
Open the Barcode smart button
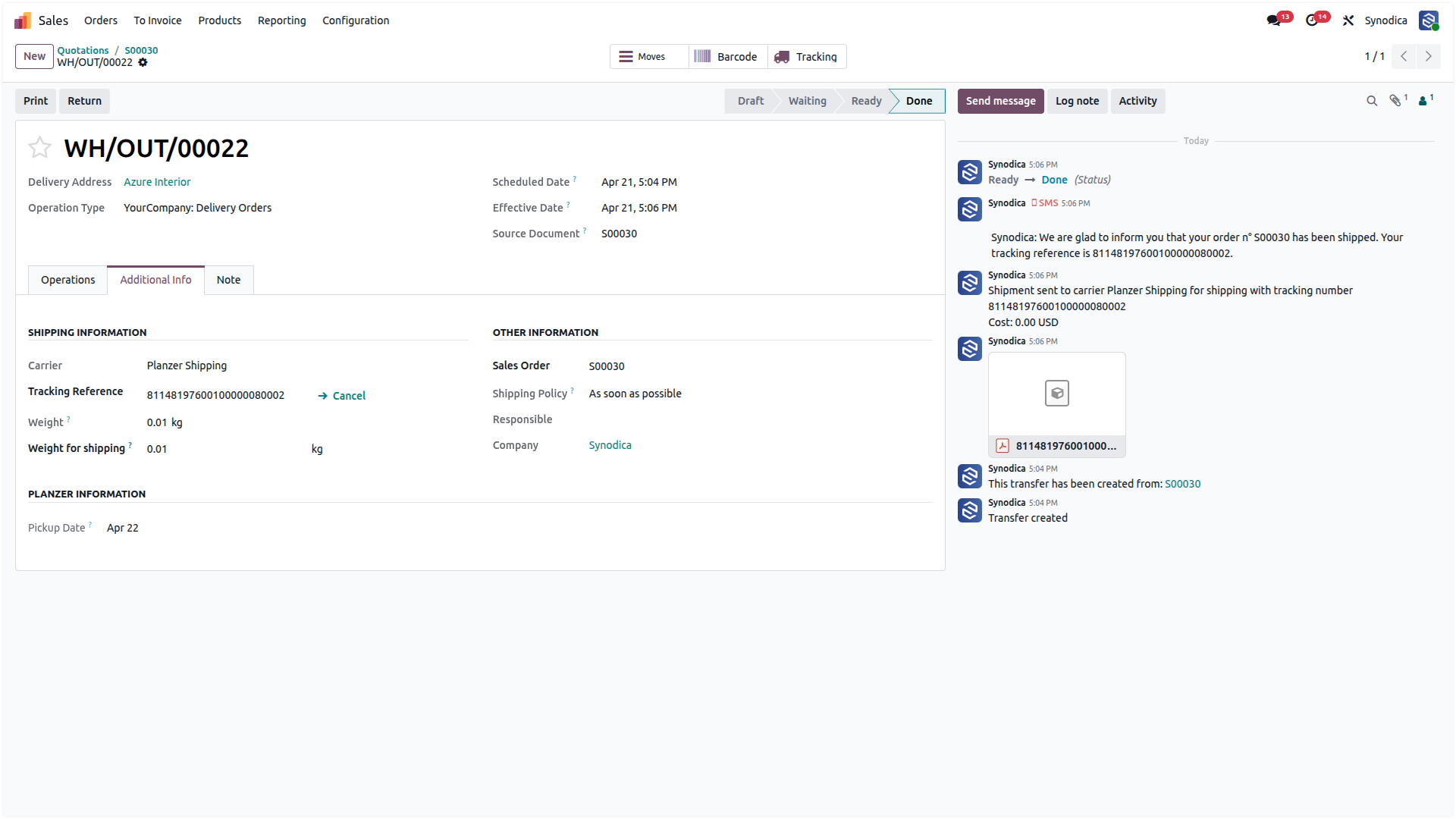[x=728, y=57]
